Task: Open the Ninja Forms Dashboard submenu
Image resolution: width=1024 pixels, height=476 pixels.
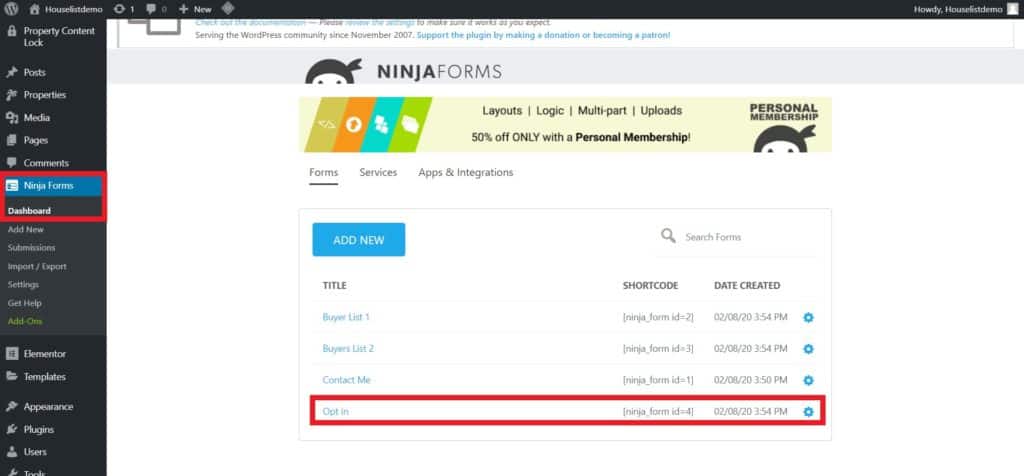Action: (x=29, y=211)
